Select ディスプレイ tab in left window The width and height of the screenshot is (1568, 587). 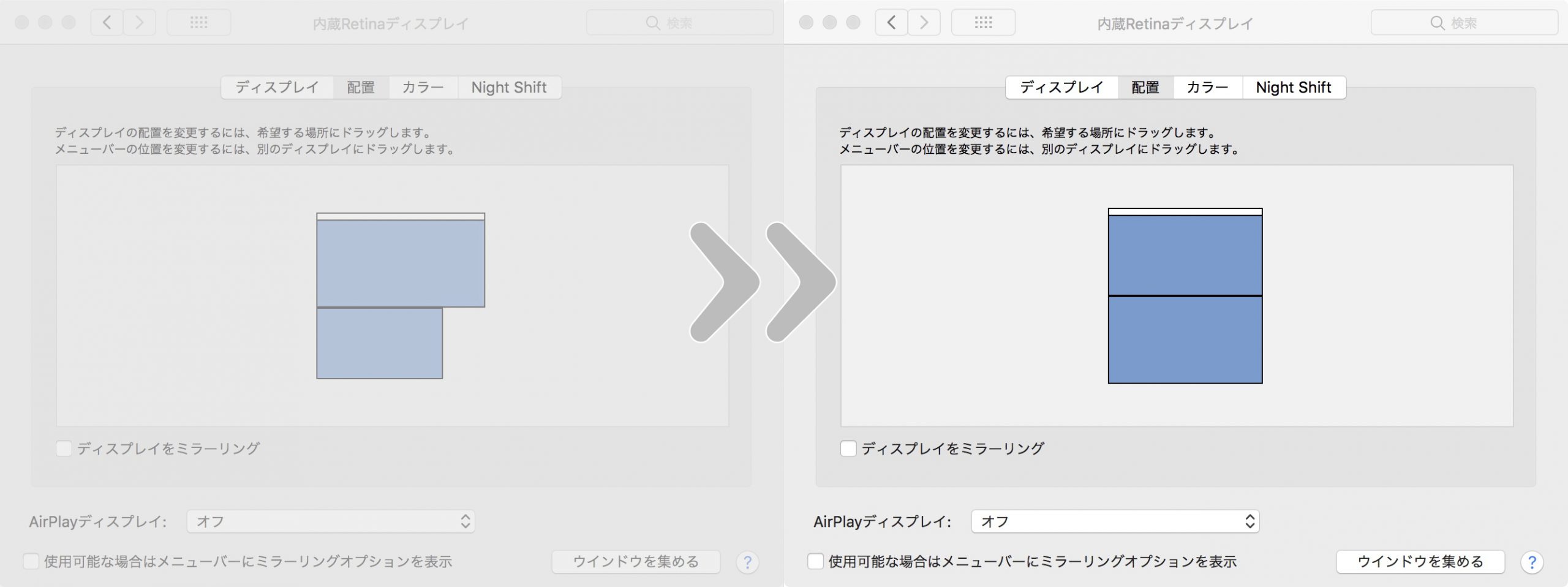tap(277, 87)
